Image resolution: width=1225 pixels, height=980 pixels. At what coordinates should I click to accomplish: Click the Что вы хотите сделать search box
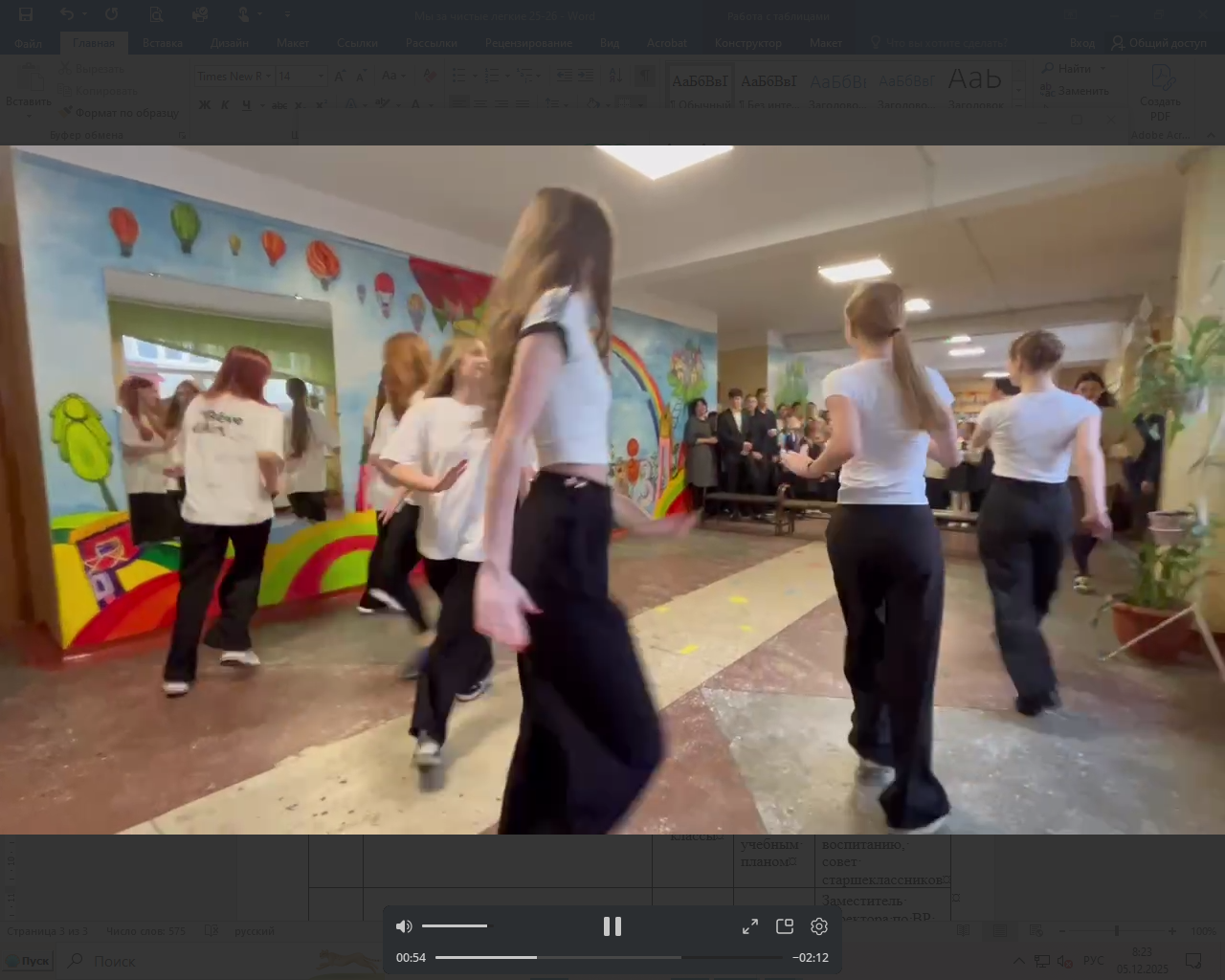click(x=938, y=43)
